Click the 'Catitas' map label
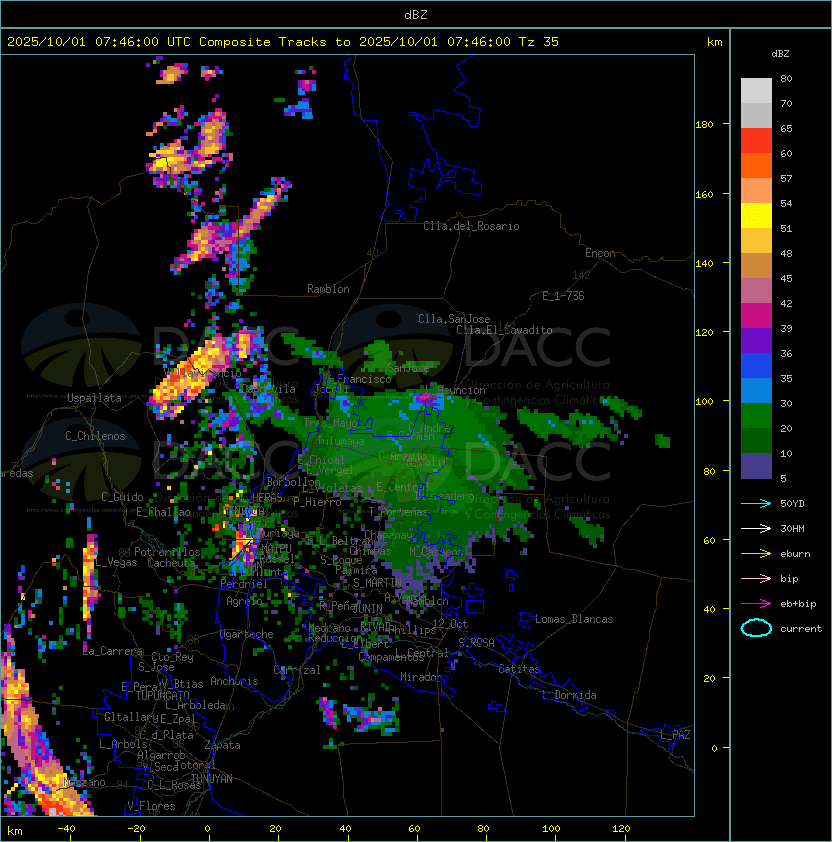This screenshot has height=842, width=832. point(519,669)
